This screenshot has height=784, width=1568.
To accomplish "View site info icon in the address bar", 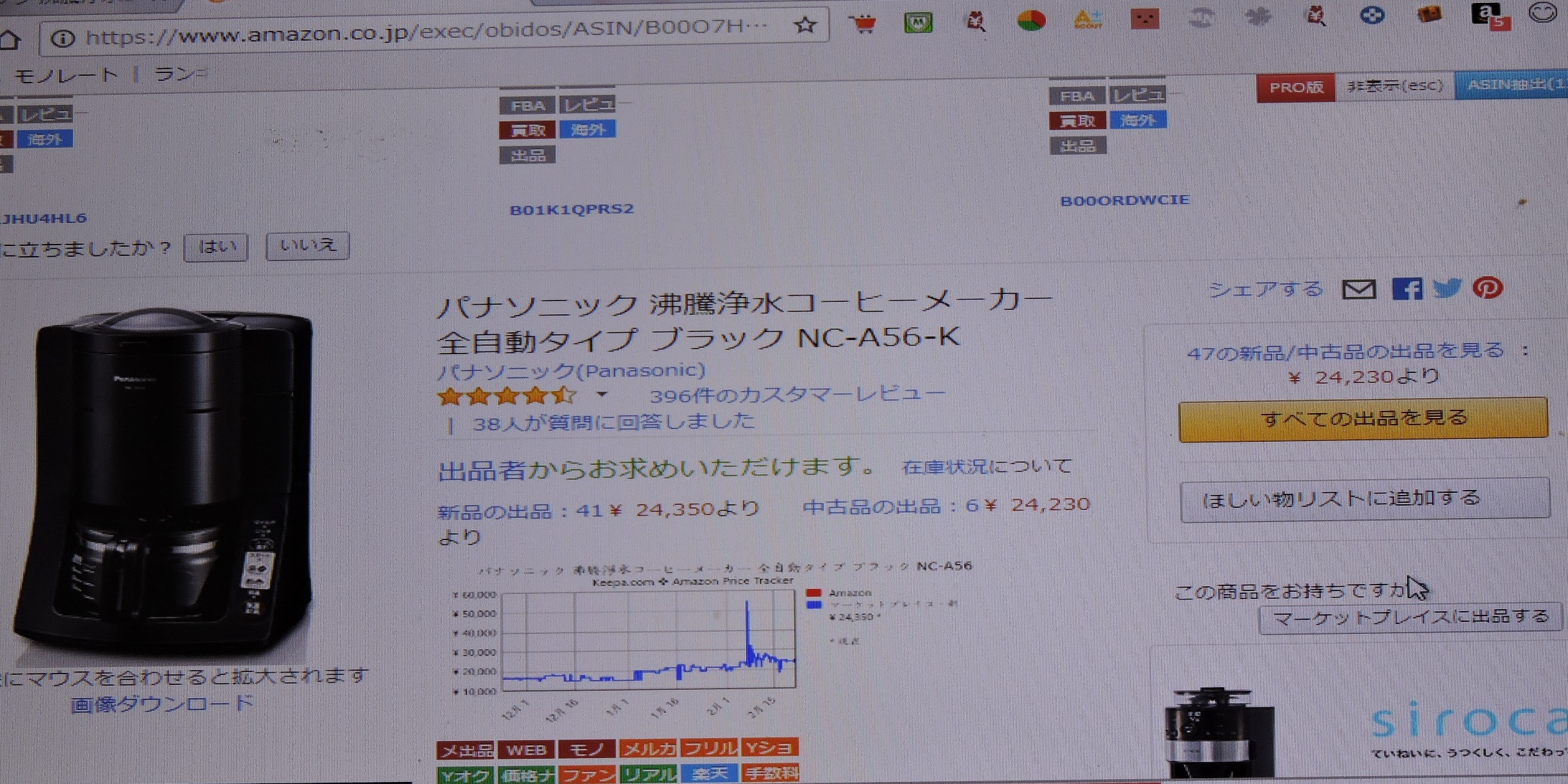I will click(x=63, y=38).
